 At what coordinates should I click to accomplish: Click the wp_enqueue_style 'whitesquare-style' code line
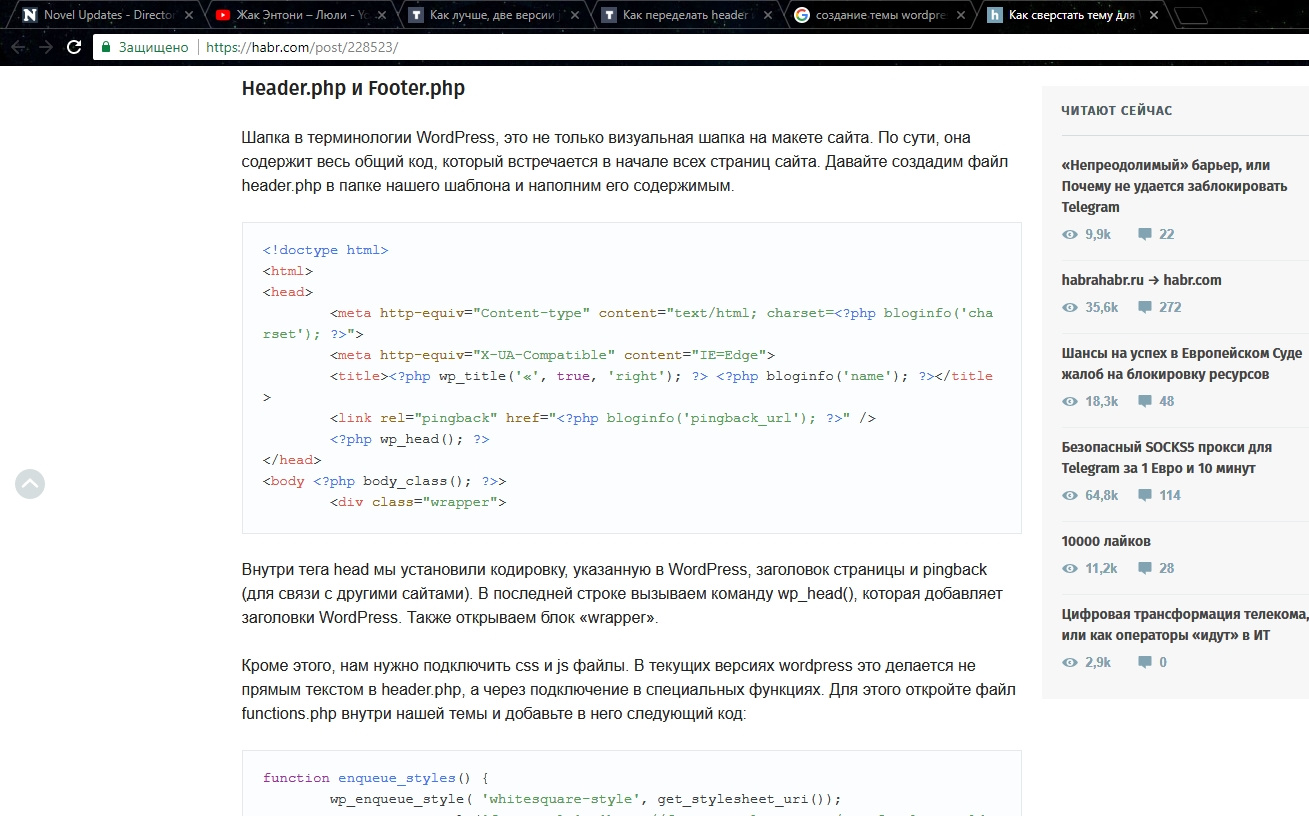586,799
